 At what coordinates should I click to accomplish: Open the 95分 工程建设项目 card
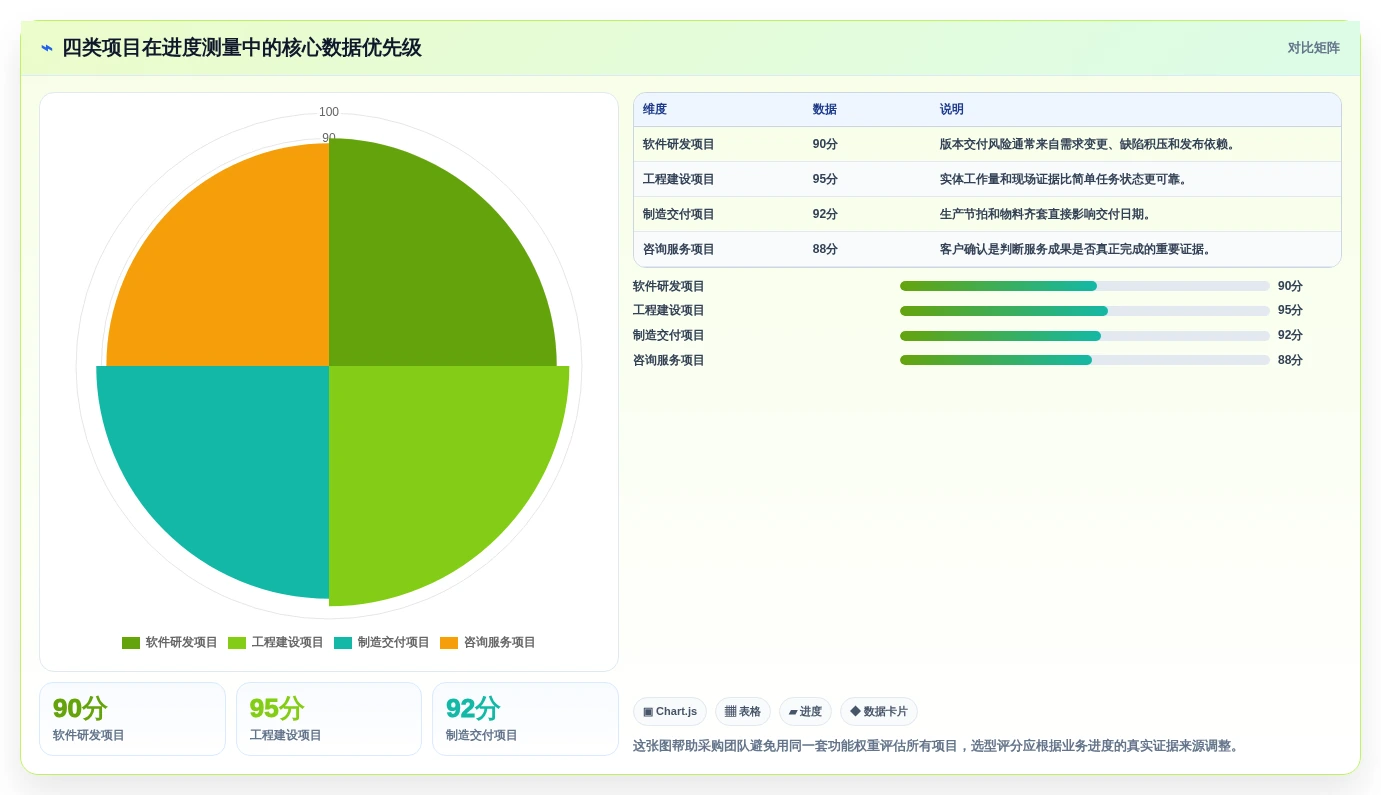[329, 719]
